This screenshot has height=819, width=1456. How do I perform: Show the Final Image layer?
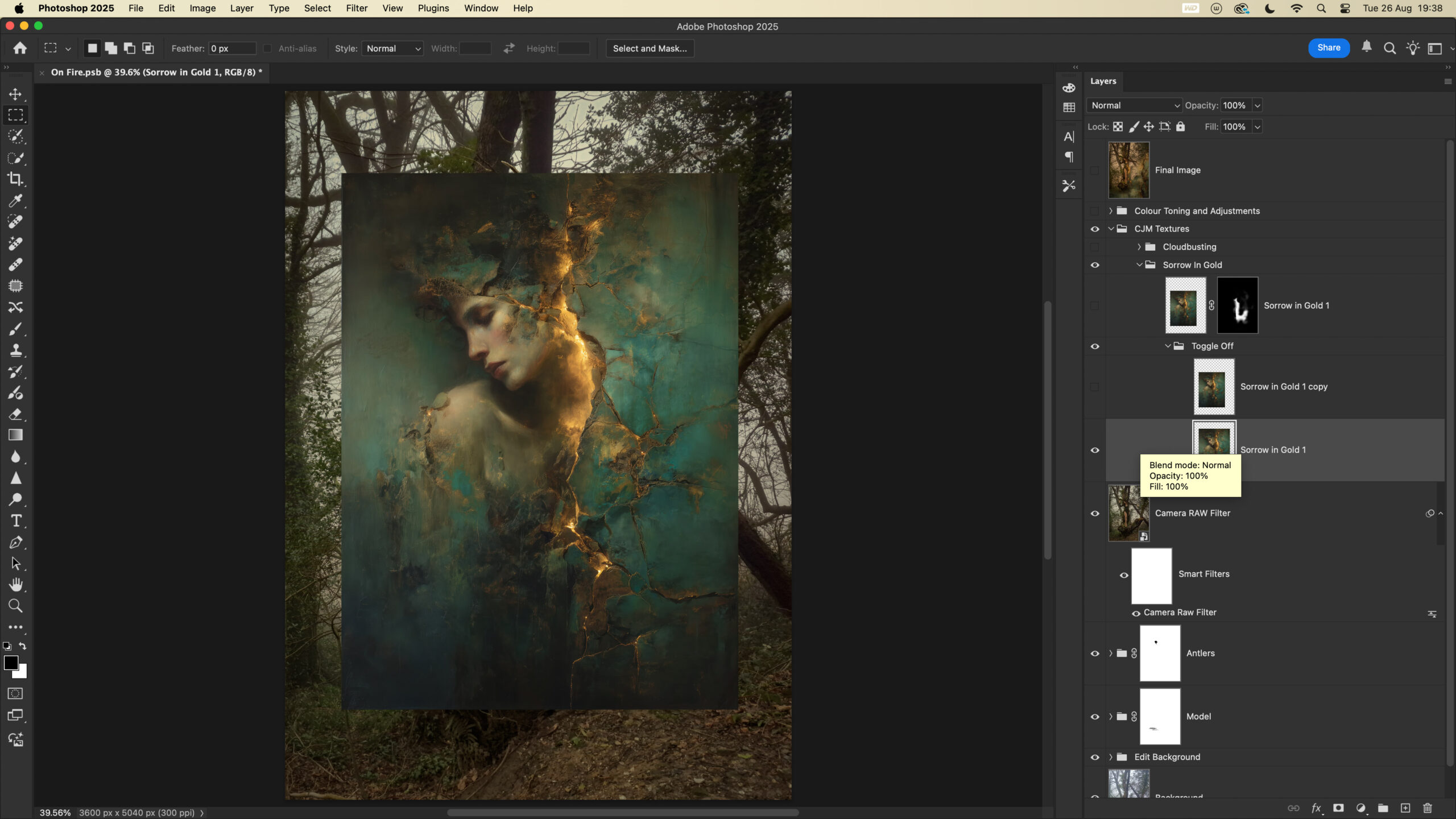[1095, 170]
